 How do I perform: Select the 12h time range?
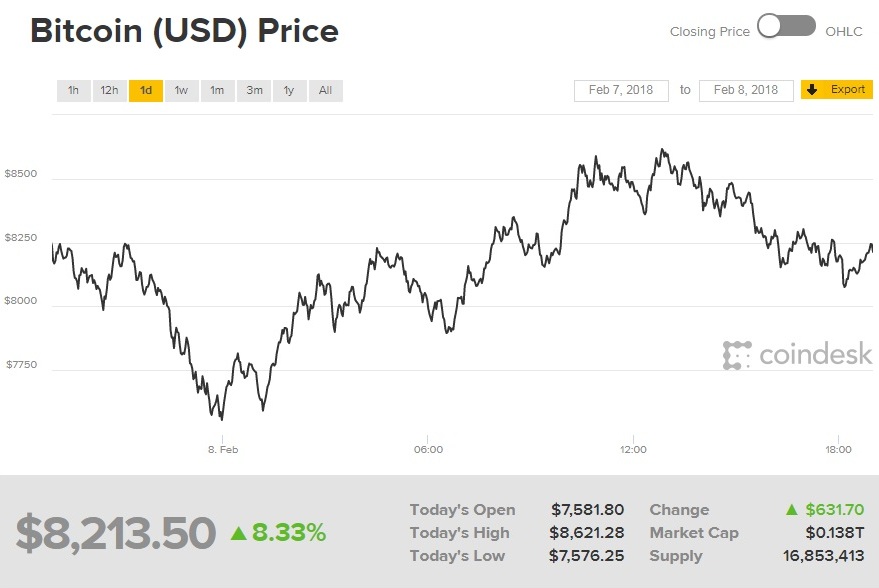109,91
